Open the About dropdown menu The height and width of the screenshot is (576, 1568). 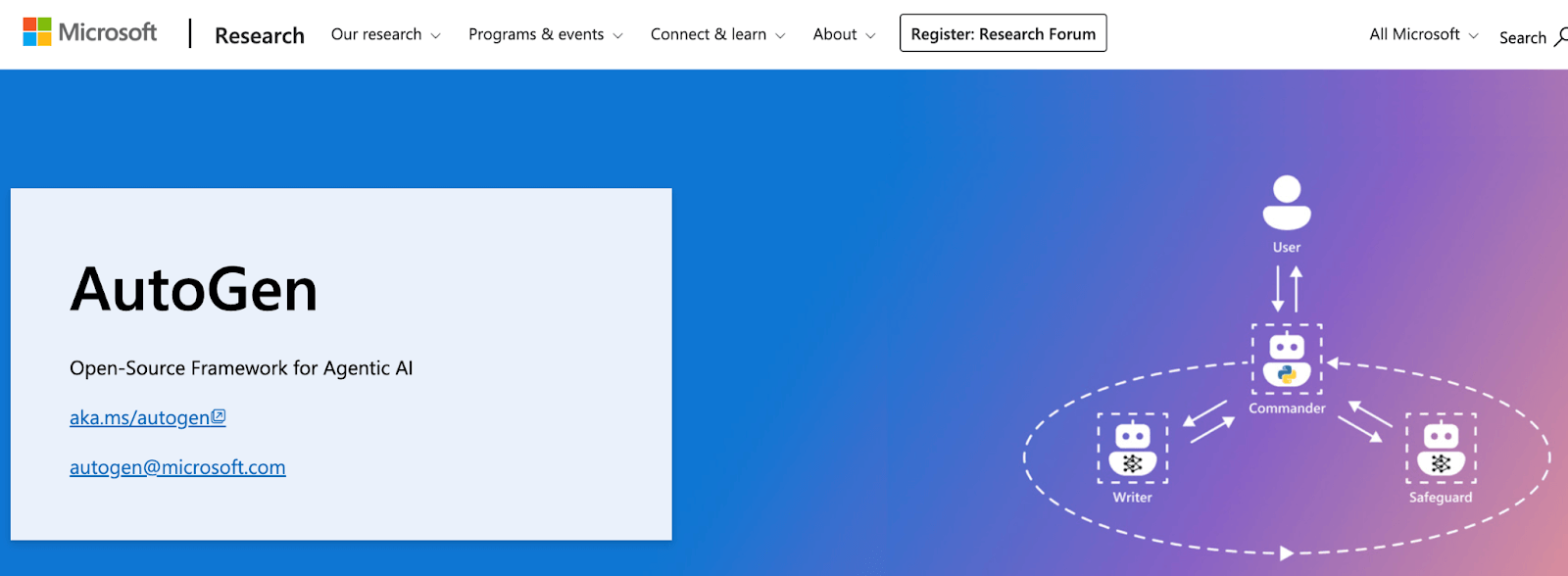pyautogui.click(x=844, y=34)
